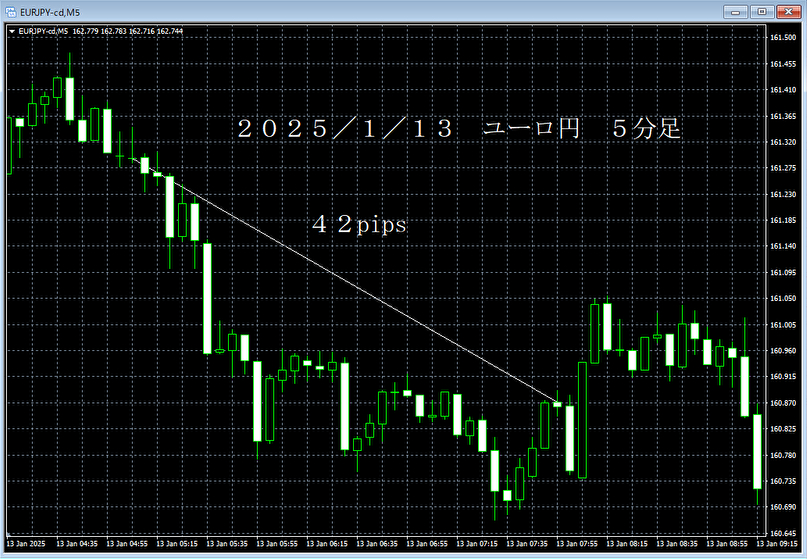Screen dimensions: 807x559
Task: Click the 162.744 close value in header
Action: (170, 31)
